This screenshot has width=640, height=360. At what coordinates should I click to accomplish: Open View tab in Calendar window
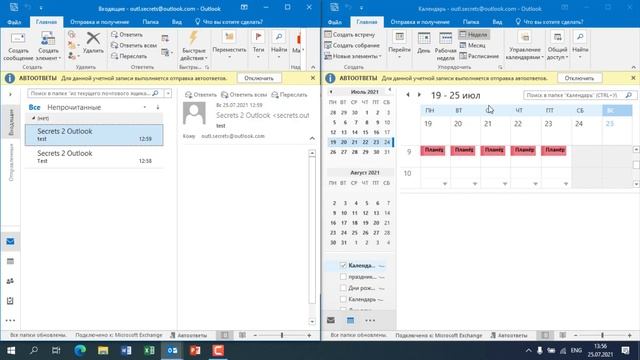pos(497,22)
